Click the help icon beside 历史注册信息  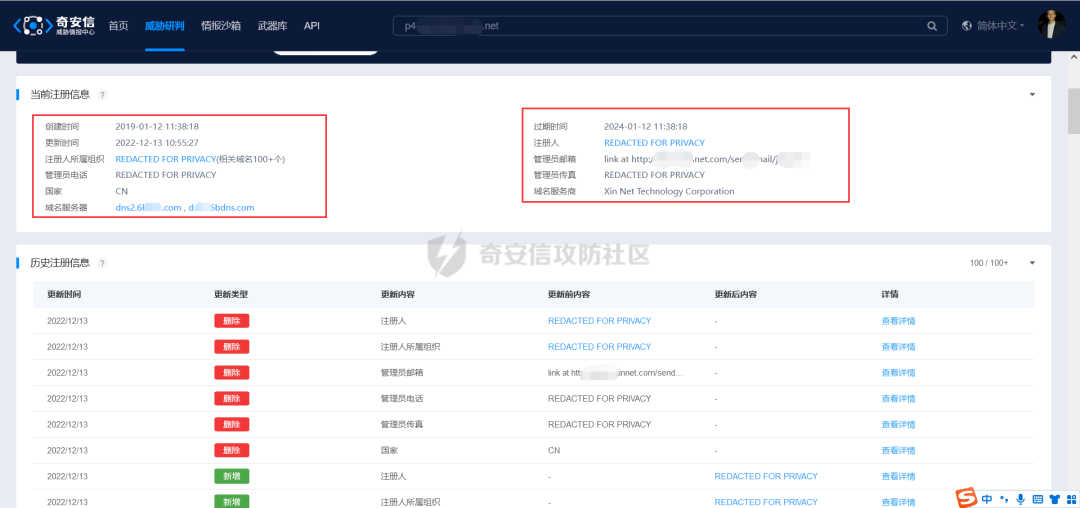[102, 263]
